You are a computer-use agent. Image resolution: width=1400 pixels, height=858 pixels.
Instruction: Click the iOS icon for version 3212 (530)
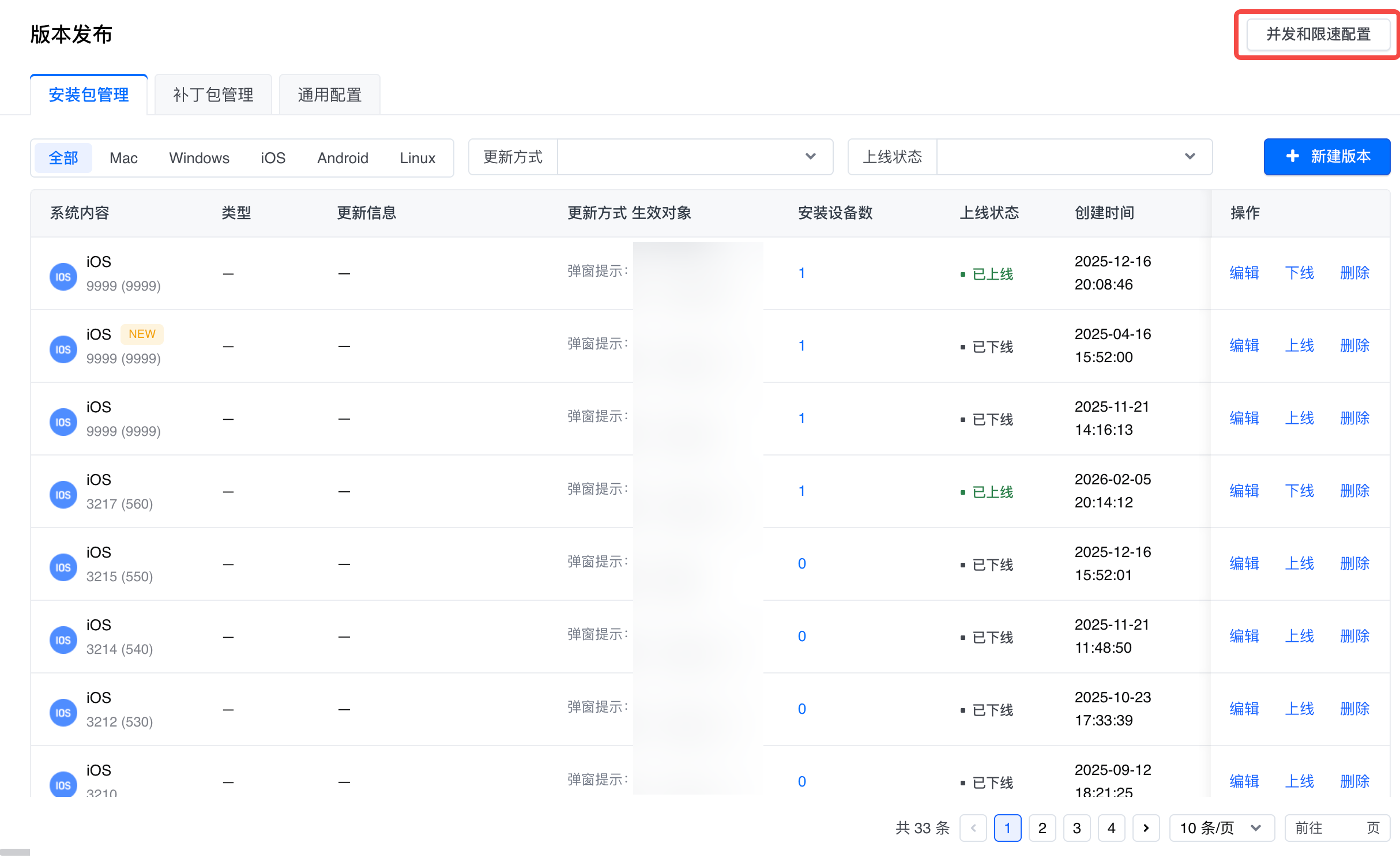pos(63,713)
